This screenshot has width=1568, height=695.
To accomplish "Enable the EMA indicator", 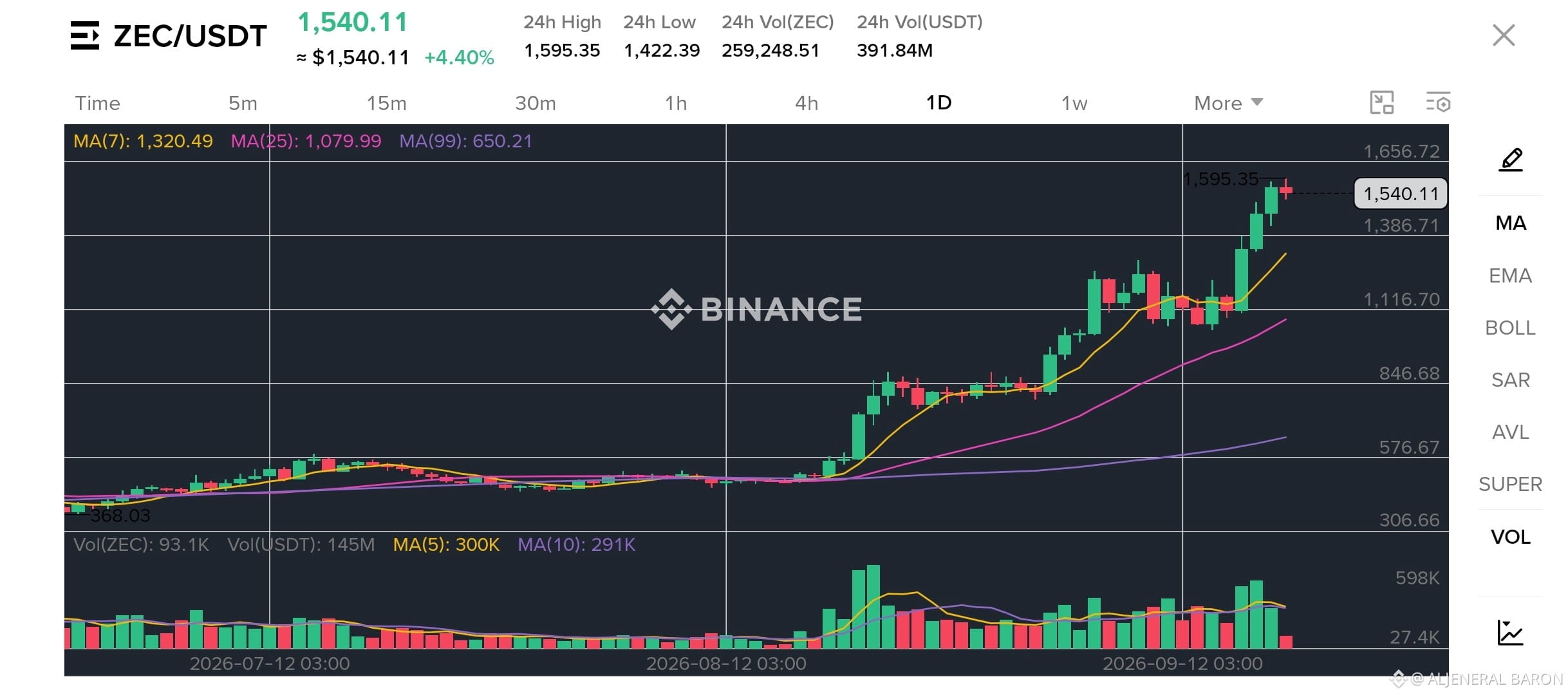I will point(1510,275).
